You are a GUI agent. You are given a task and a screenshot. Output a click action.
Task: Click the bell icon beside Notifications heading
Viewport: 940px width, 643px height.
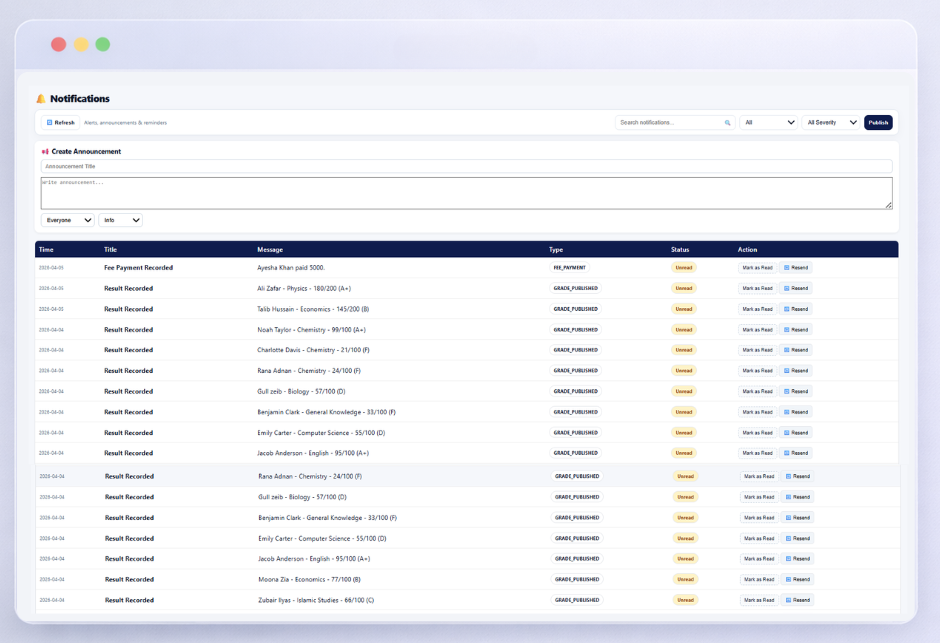[41, 99]
